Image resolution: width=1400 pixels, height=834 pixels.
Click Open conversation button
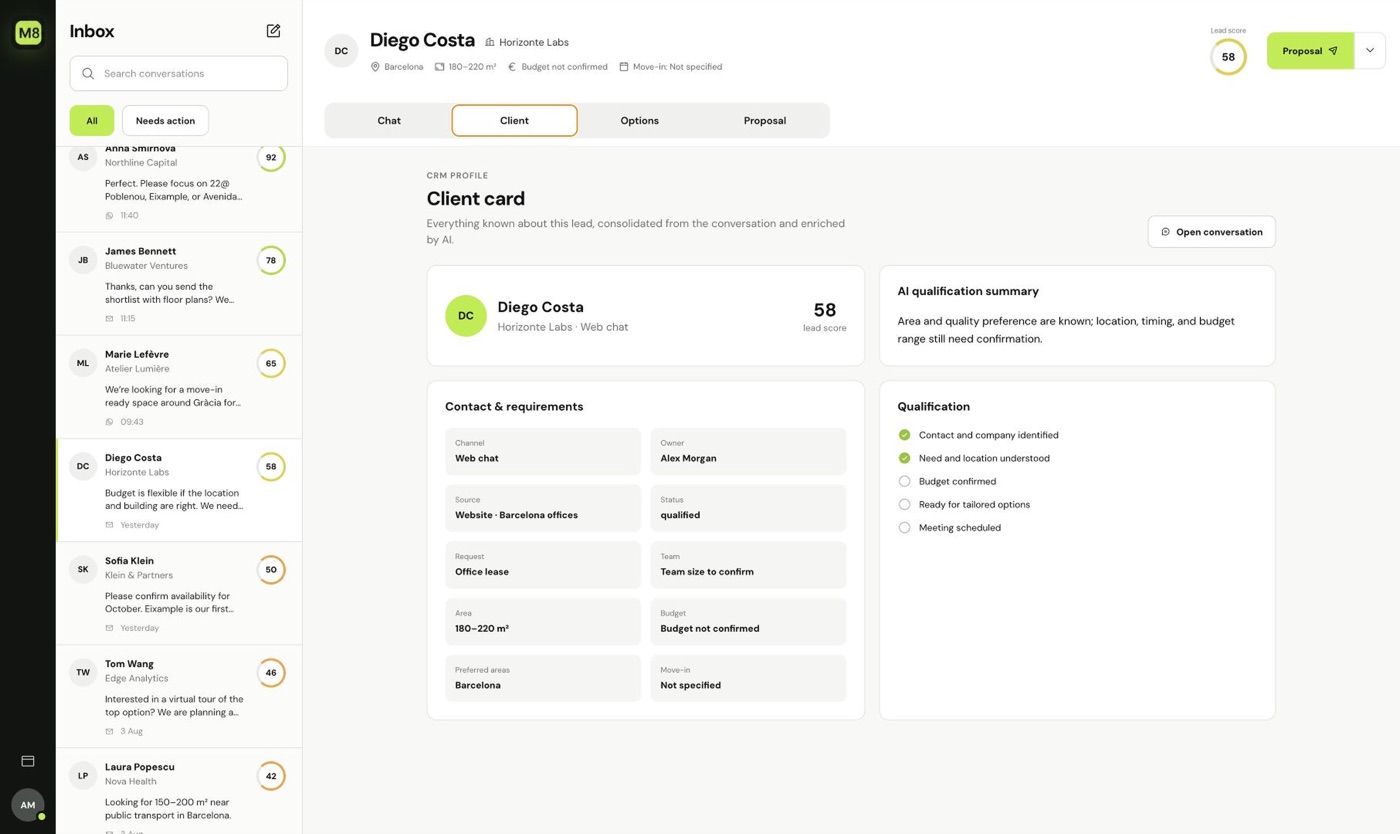[1211, 232]
